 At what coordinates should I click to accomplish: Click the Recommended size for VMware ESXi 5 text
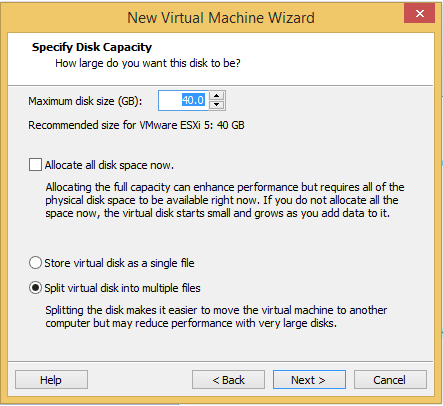coord(136,125)
